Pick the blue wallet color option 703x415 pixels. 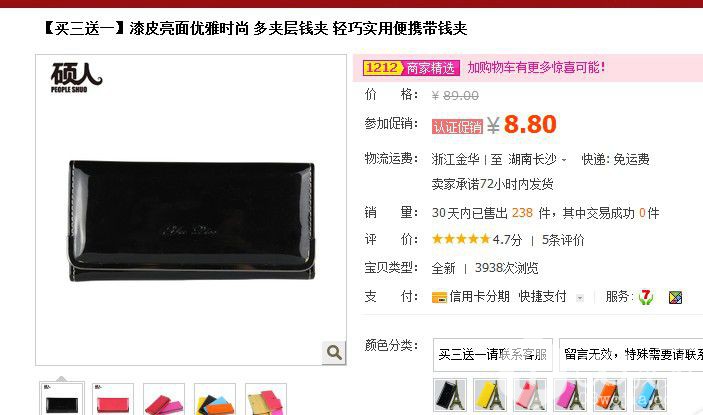[650, 395]
